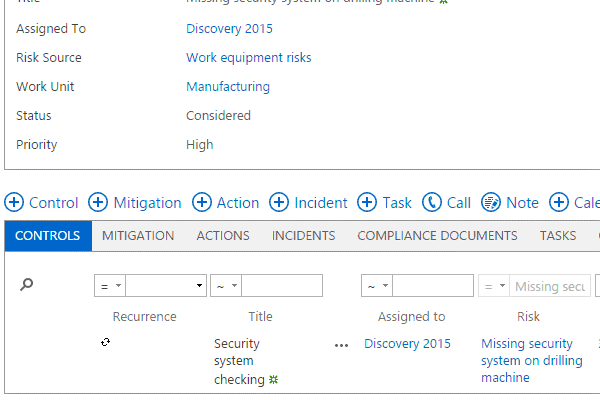The height and width of the screenshot is (400, 600).
Task: Switch to the CONTROLS tab
Action: click(x=48, y=235)
